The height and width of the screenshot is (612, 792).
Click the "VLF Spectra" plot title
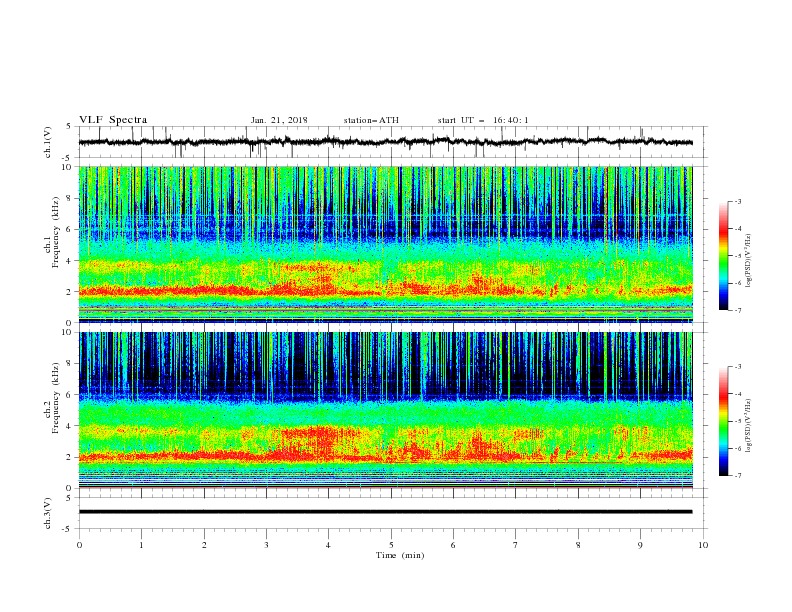click(113, 120)
